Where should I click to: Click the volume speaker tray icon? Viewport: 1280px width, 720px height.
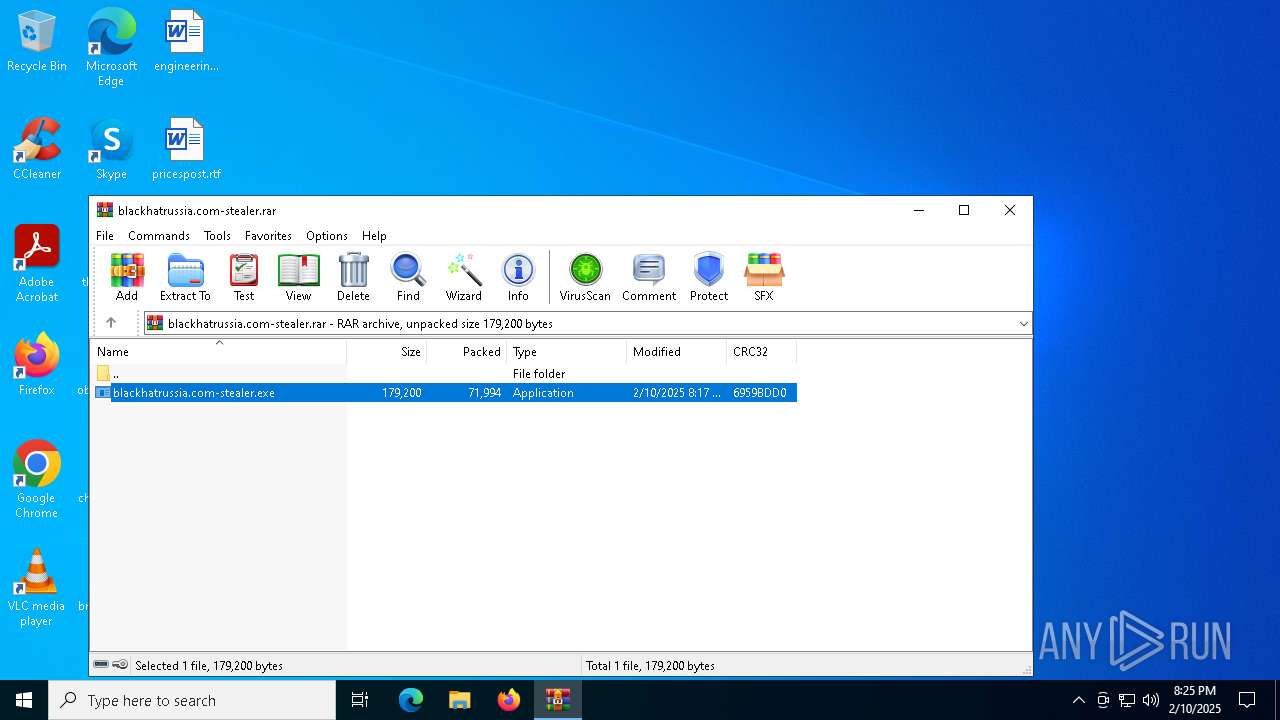click(x=1151, y=700)
